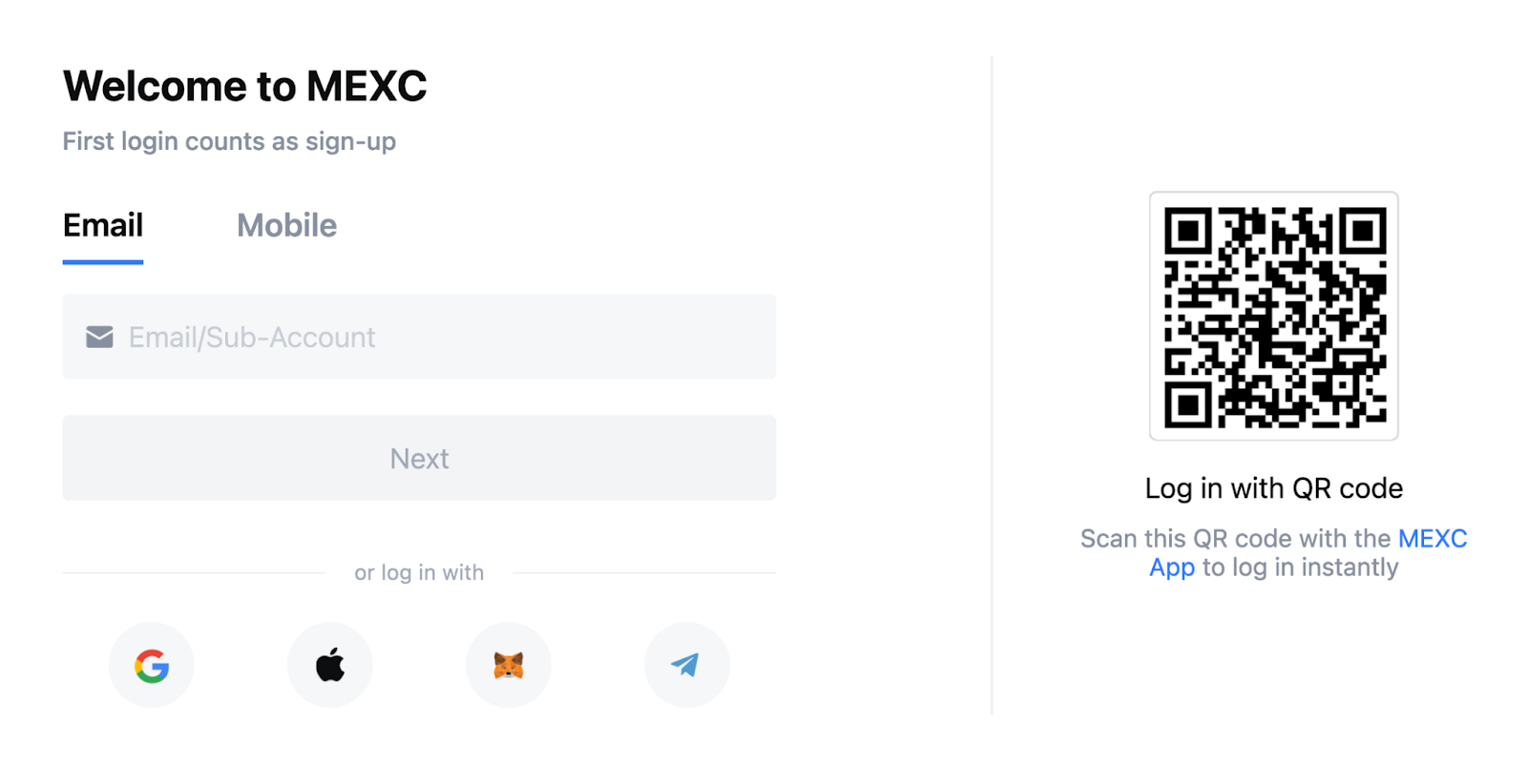Click the 'to log in instantly' text
Viewport: 1527px width, 784px height.
click(x=1300, y=567)
